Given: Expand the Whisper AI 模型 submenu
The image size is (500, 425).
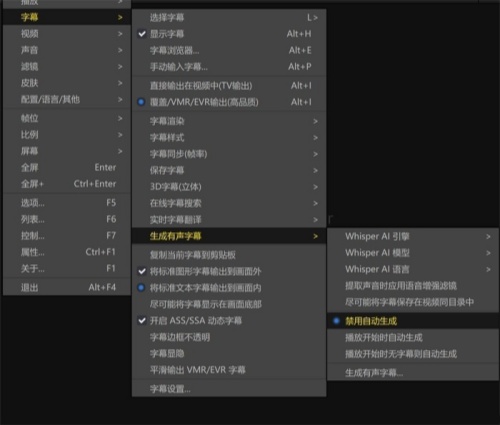Looking at the screenshot, I should pyautogui.click(x=413, y=253).
